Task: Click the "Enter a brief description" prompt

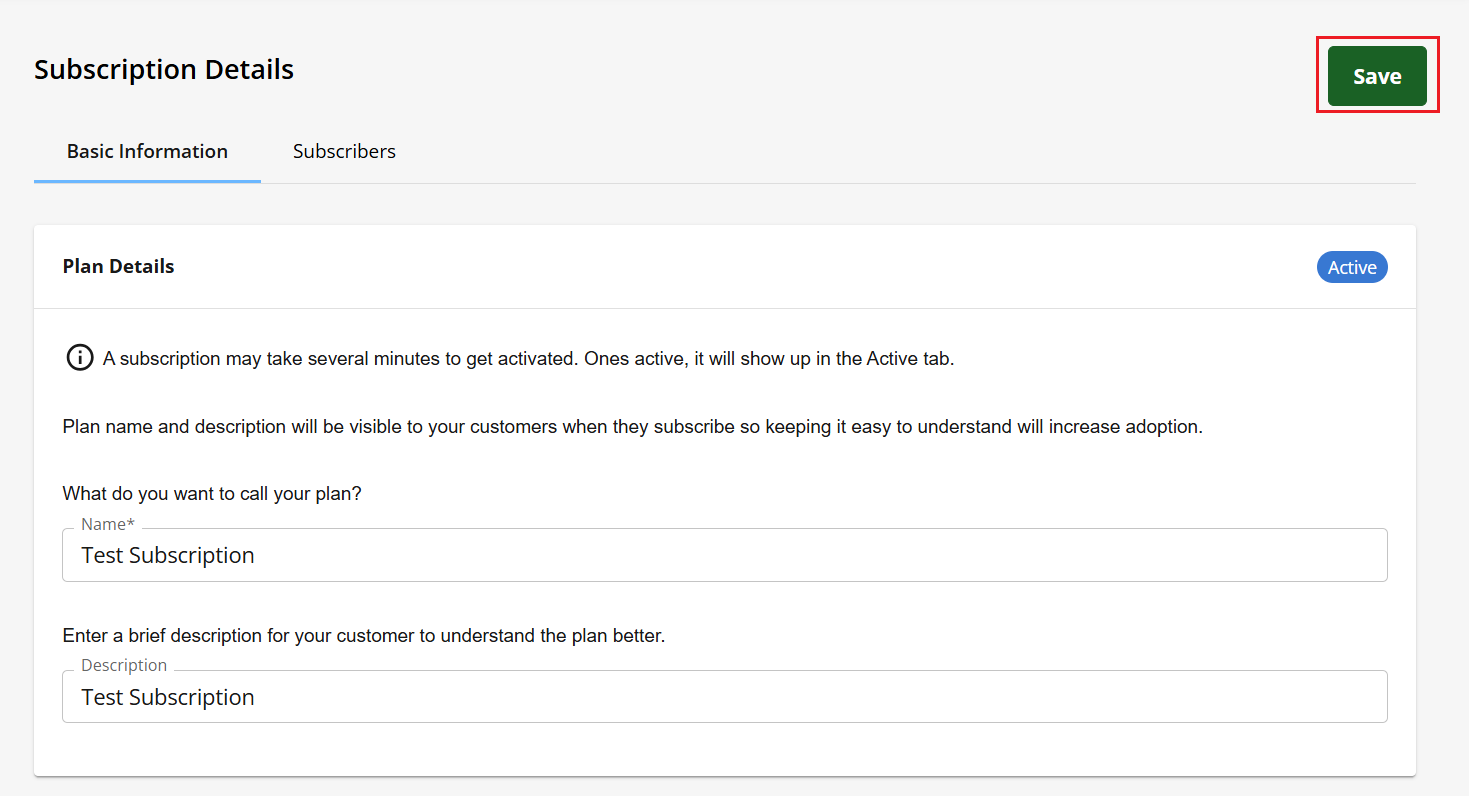Action: [x=363, y=636]
